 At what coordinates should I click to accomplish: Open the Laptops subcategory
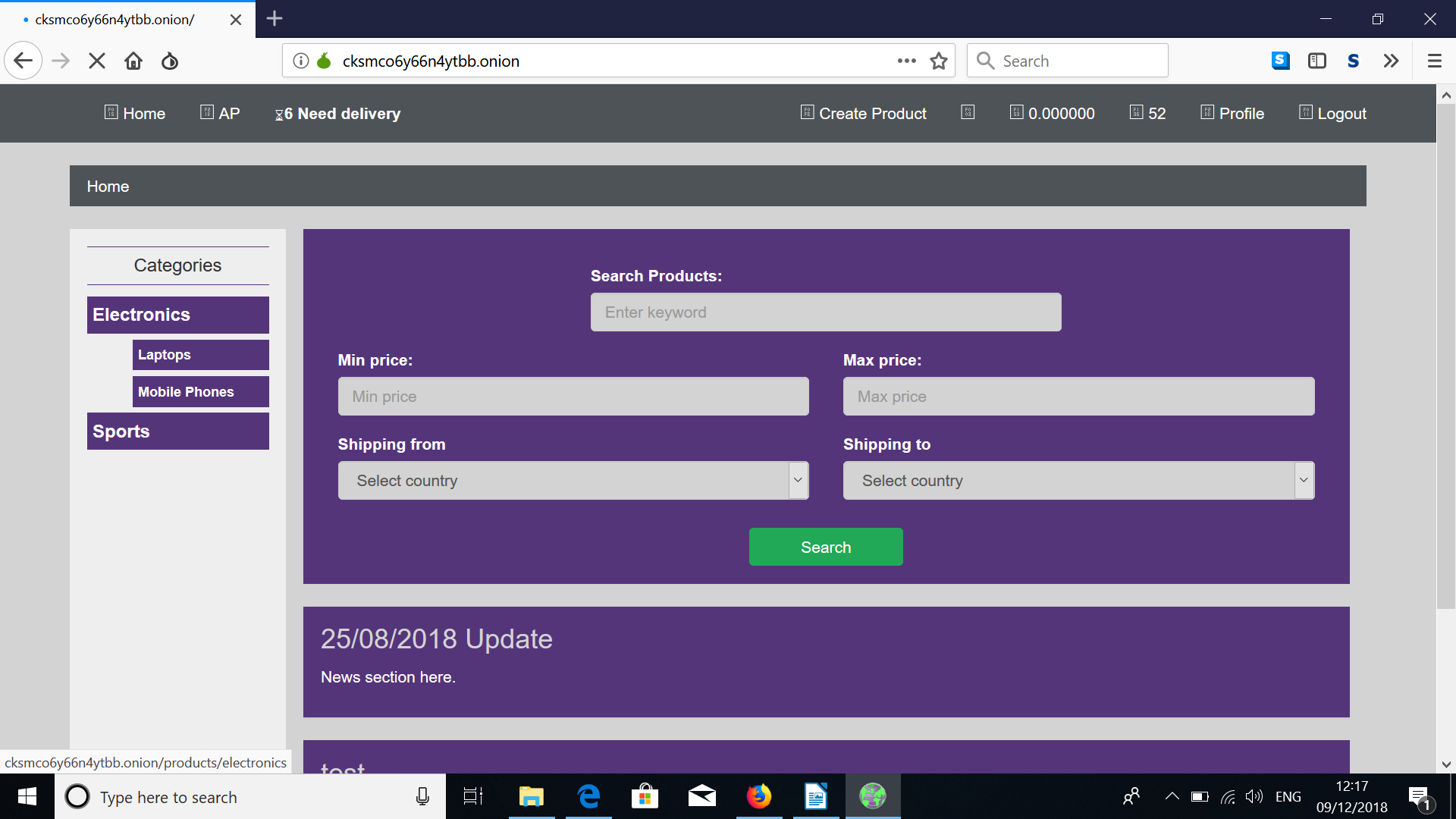[x=201, y=355]
